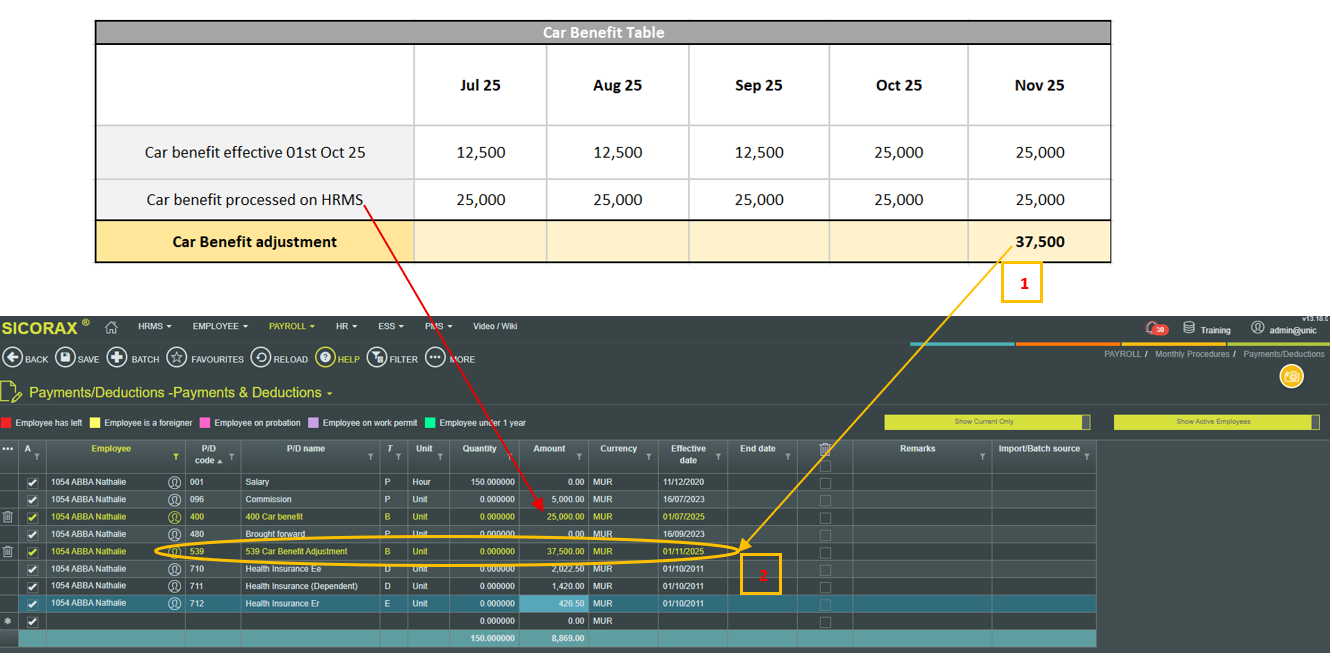The image size is (1332, 657).
Task: Reload the payments grid
Action: pos(260,358)
